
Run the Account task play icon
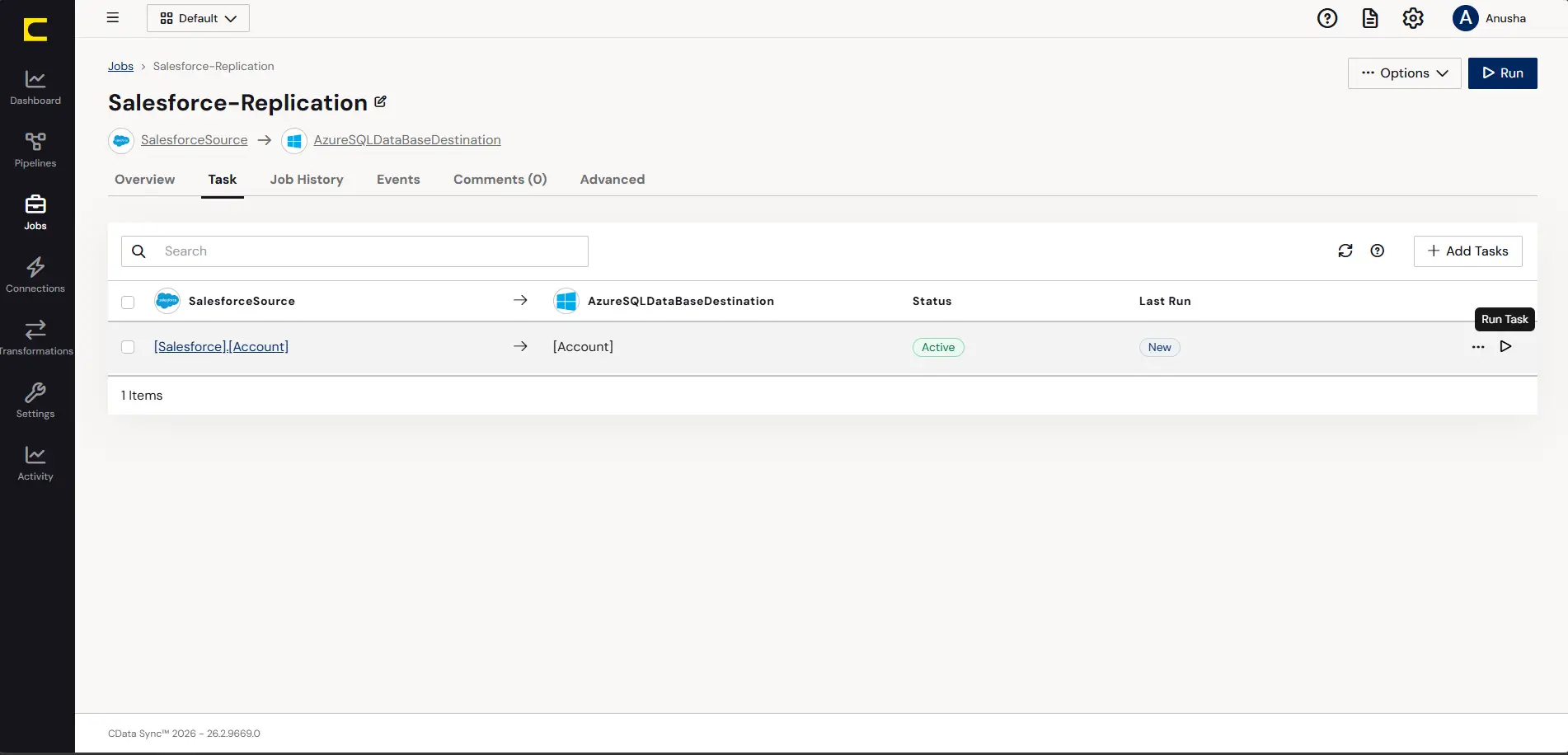(1505, 346)
